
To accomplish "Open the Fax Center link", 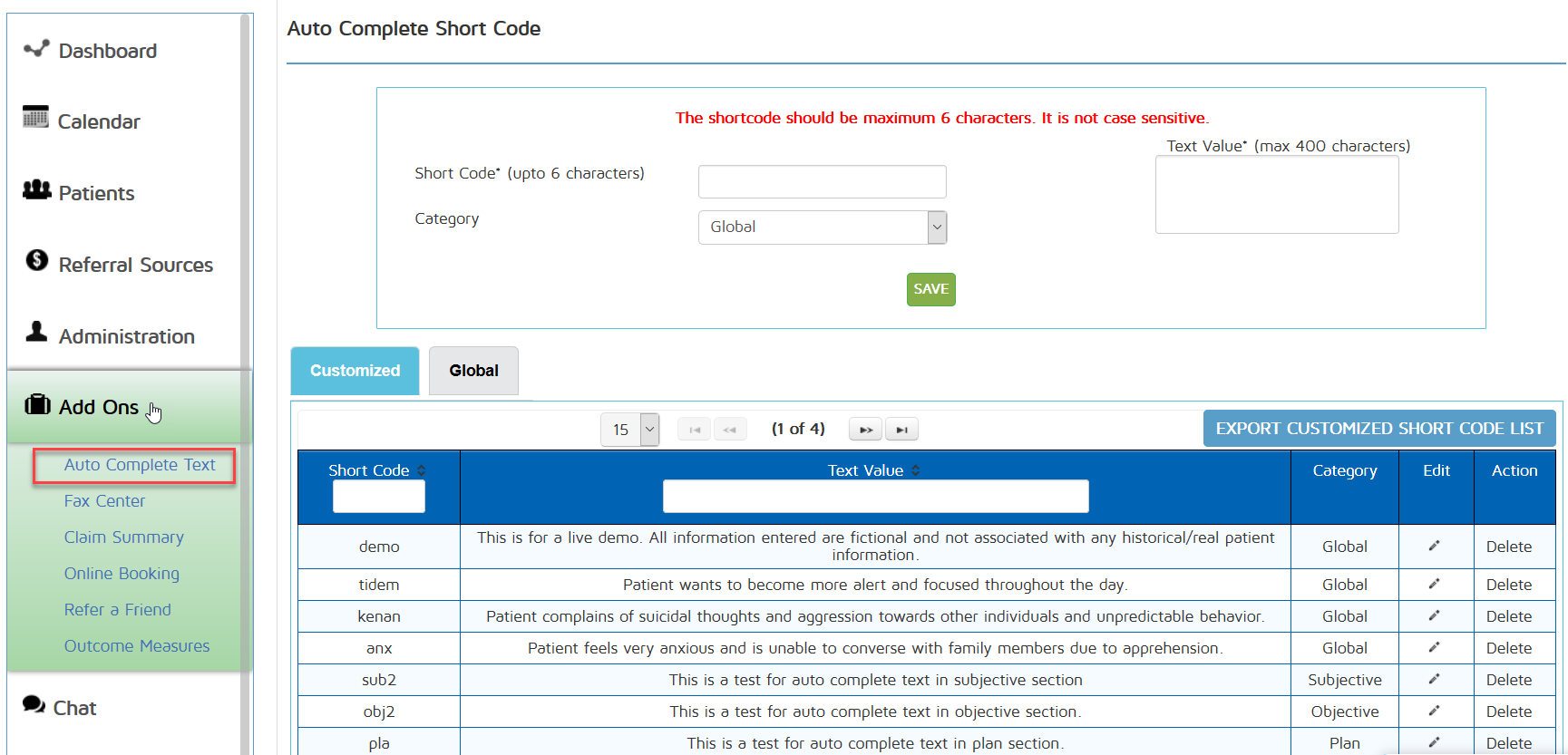I will click(104, 501).
